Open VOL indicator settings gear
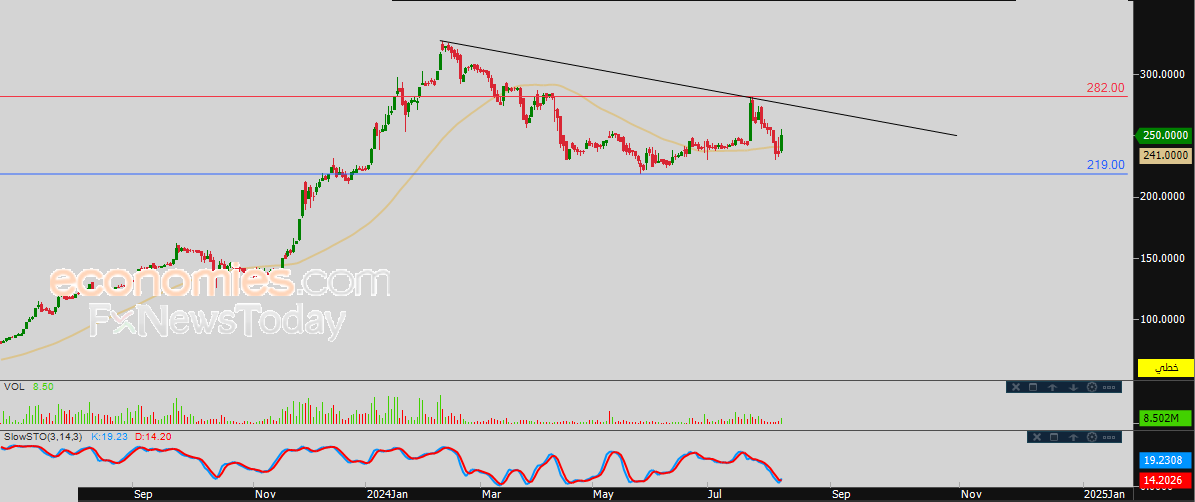This screenshot has height=502, width=1195. [1091, 387]
